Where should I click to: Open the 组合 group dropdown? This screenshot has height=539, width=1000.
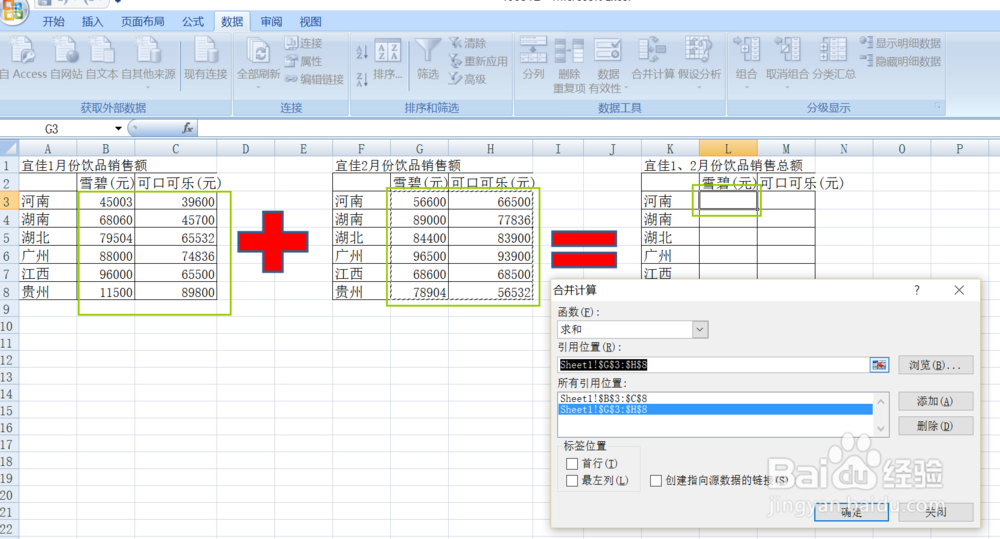pos(746,61)
